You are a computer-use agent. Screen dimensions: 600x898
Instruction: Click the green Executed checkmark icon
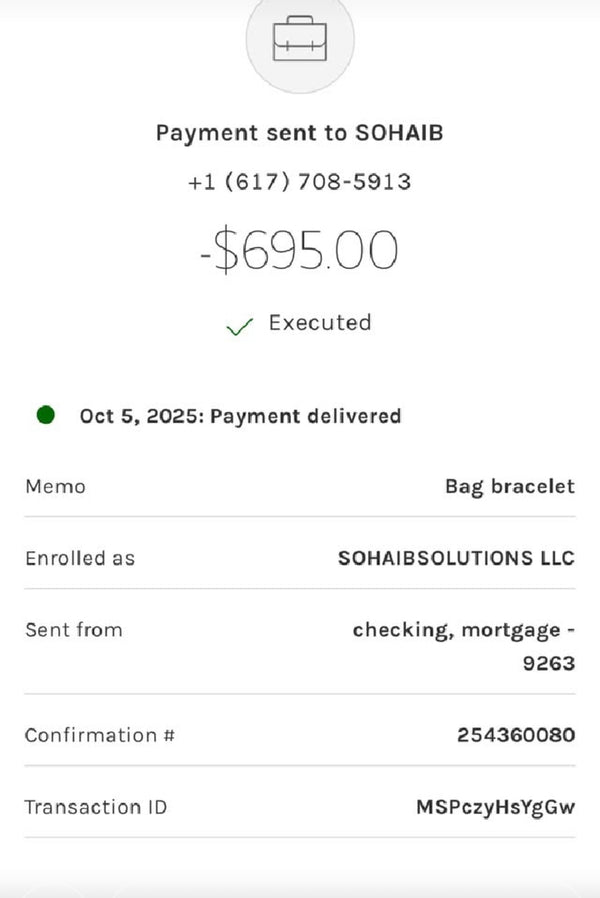click(x=239, y=326)
